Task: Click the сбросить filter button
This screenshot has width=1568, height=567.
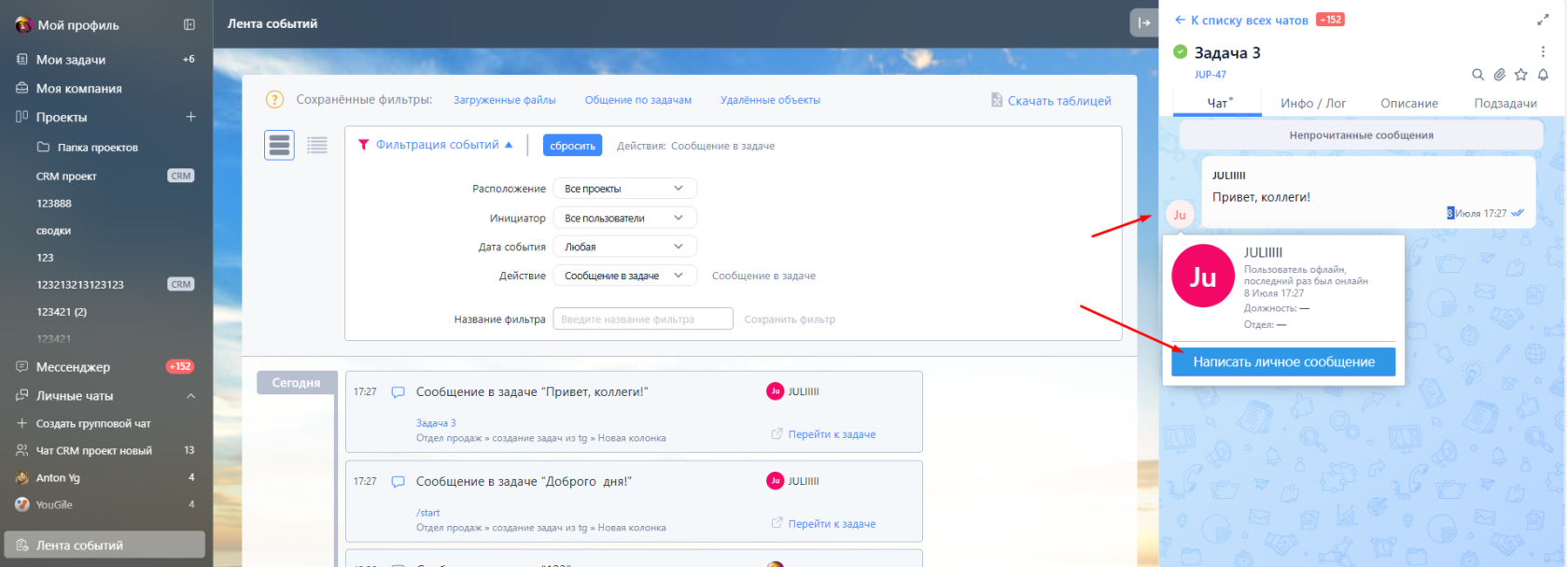Action: [572, 146]
